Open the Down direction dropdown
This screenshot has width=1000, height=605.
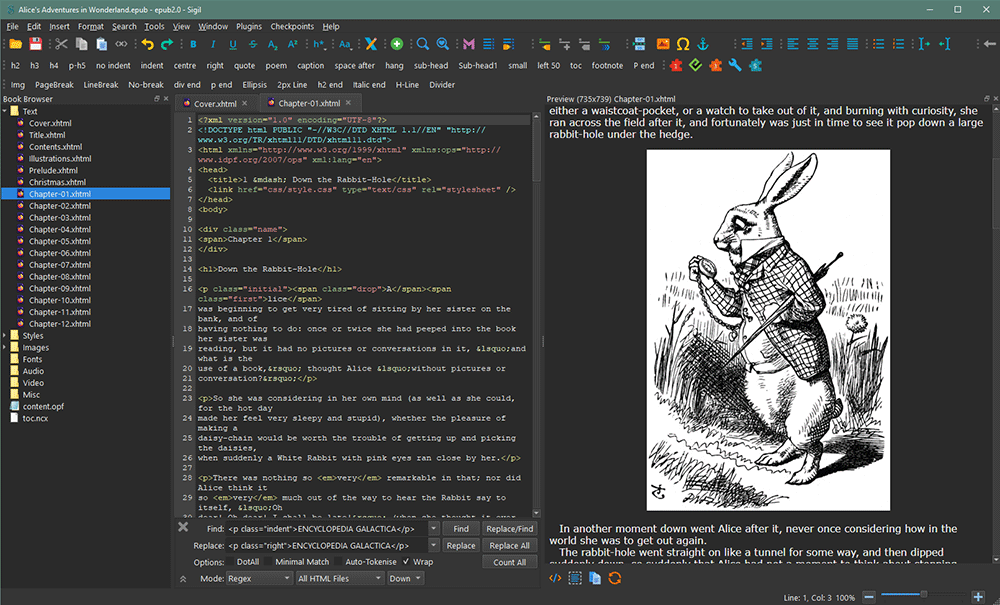point(404,578)
